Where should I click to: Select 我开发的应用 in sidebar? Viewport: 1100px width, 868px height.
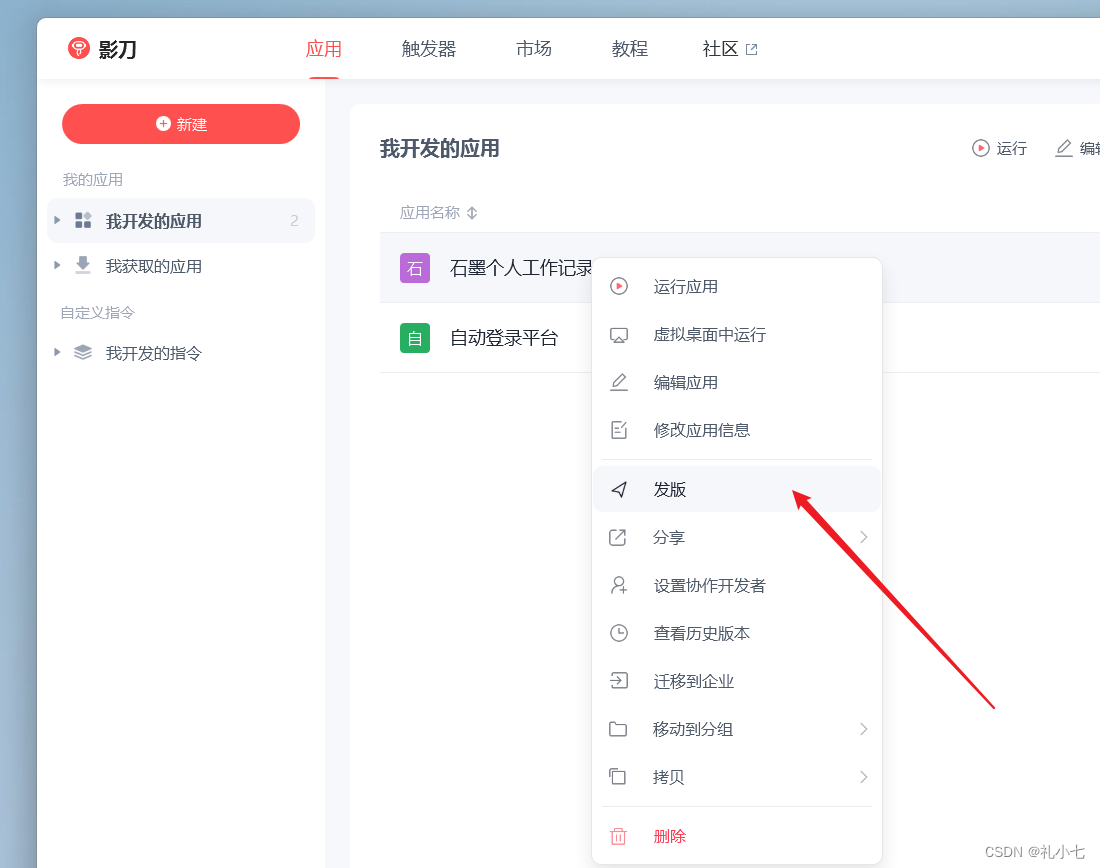coord(181,221)
